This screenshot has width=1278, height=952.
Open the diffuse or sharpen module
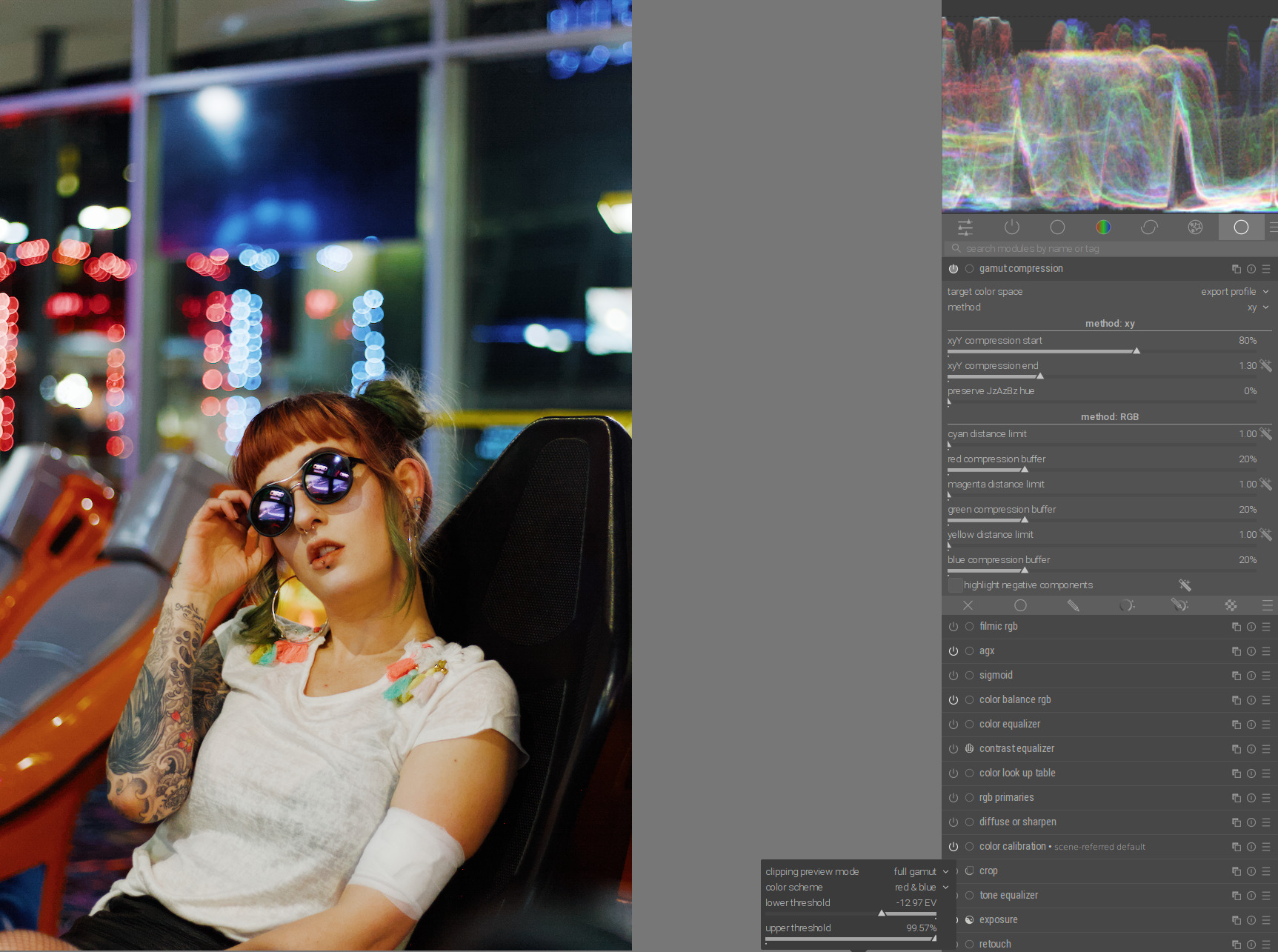[1017, 822]
